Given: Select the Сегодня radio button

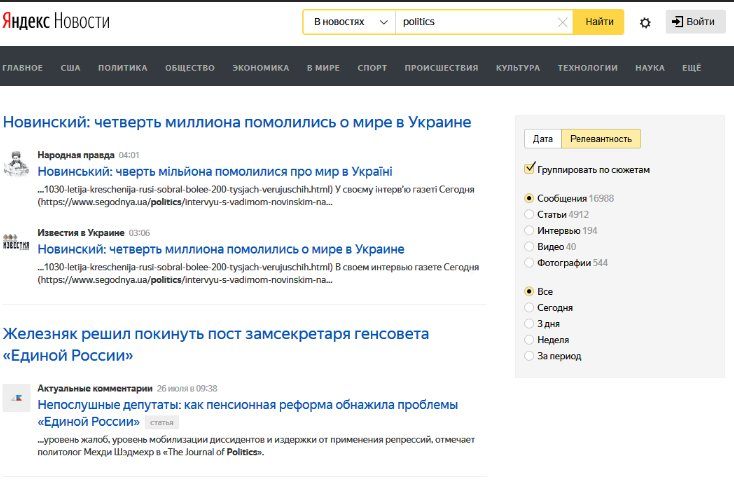Looking at the screenshot, I should [x=529, y=308].
